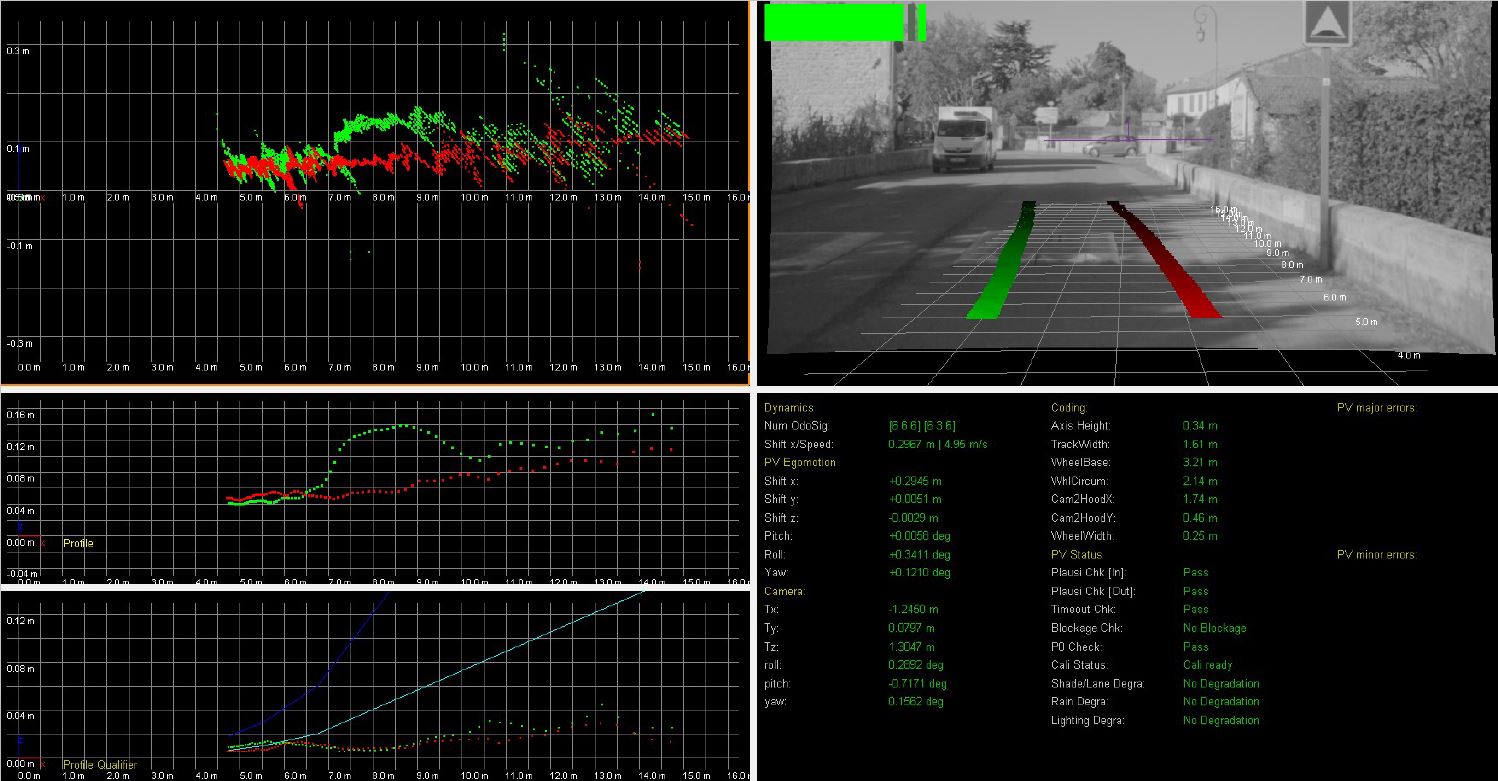Screen dimensions: 1498x781
Task: Click the Dynamics section heading
Action: pyautogui.click(x=789, y=408)
